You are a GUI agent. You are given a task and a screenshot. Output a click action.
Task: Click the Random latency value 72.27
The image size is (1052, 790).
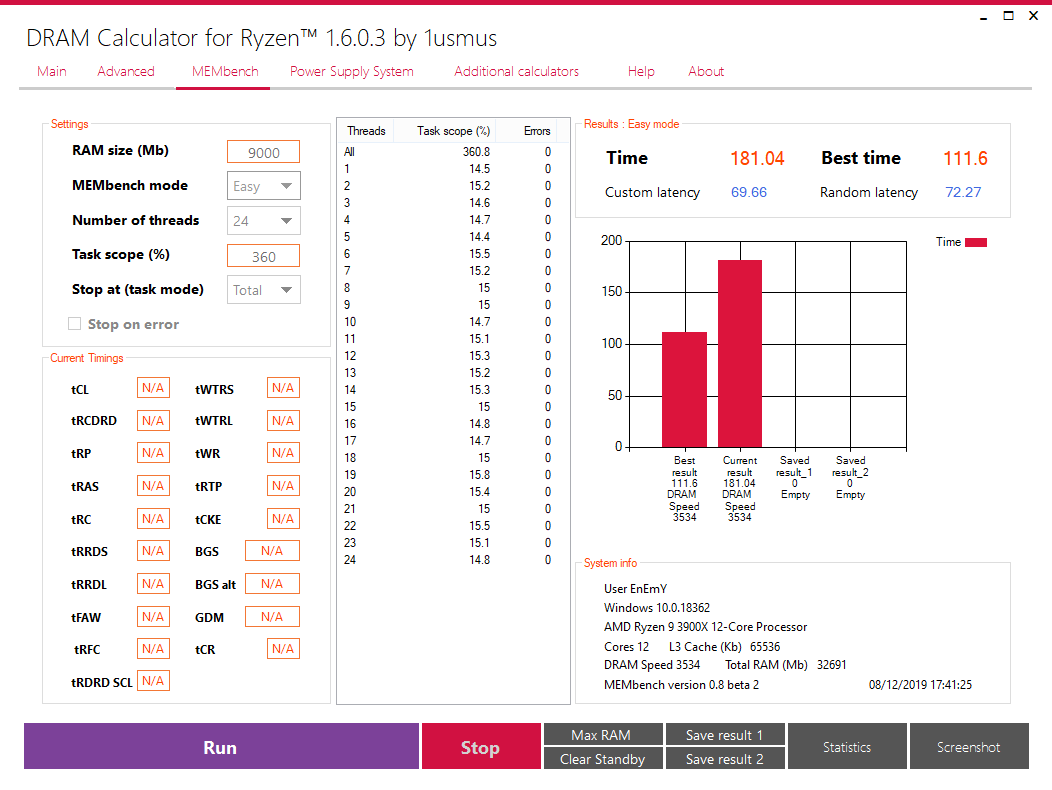(x=963, y=193)
